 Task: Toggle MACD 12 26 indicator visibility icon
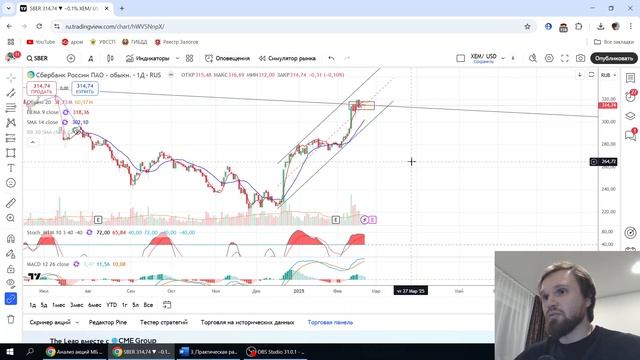click(76, 264)
